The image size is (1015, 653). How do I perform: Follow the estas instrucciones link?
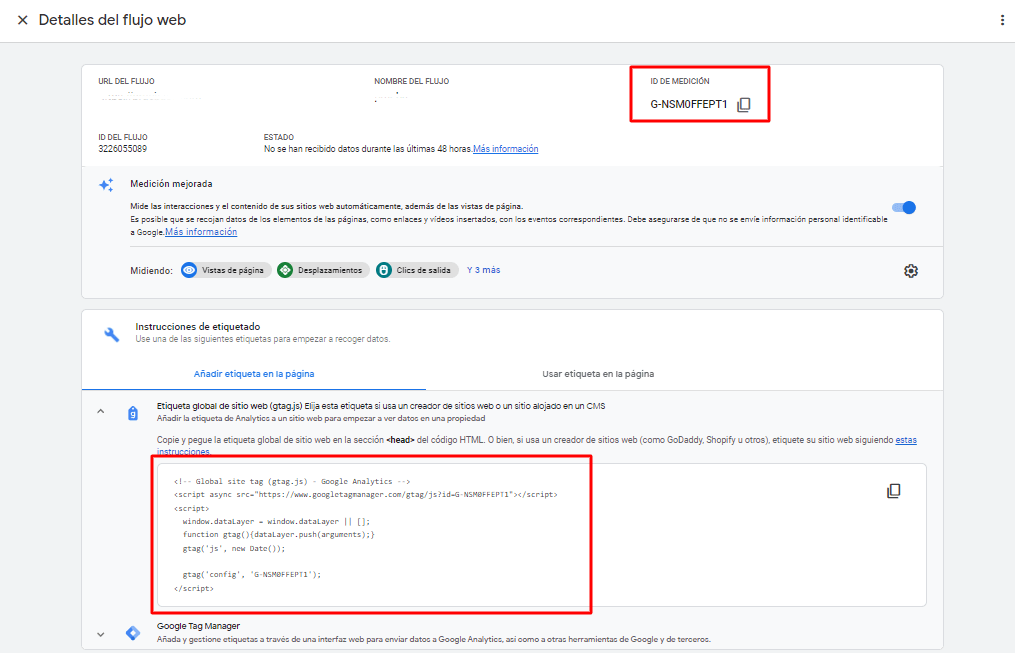(x=906, y=440)
